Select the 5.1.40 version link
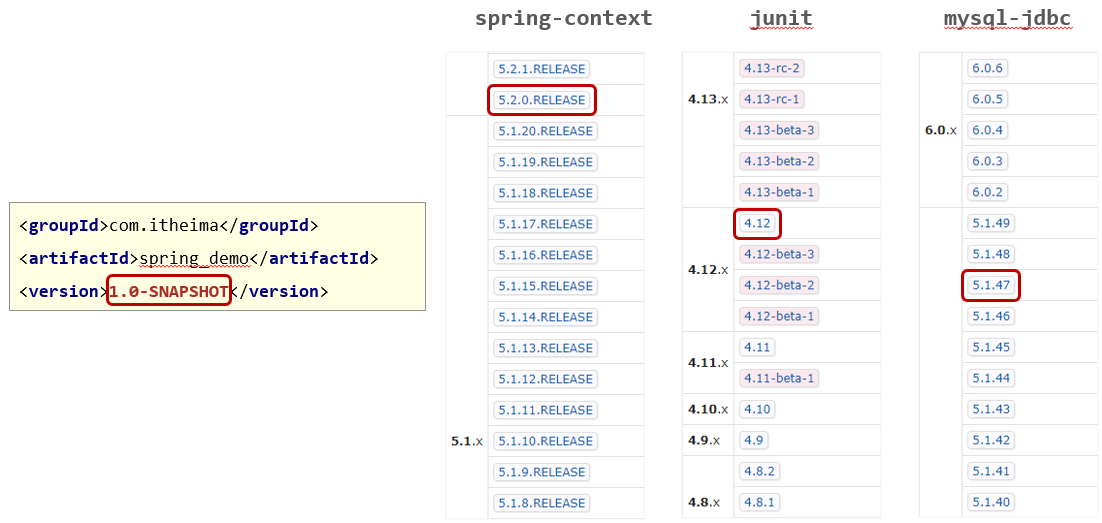The height and width of the screenshot is (523, 1102). (x=991, y=502)
